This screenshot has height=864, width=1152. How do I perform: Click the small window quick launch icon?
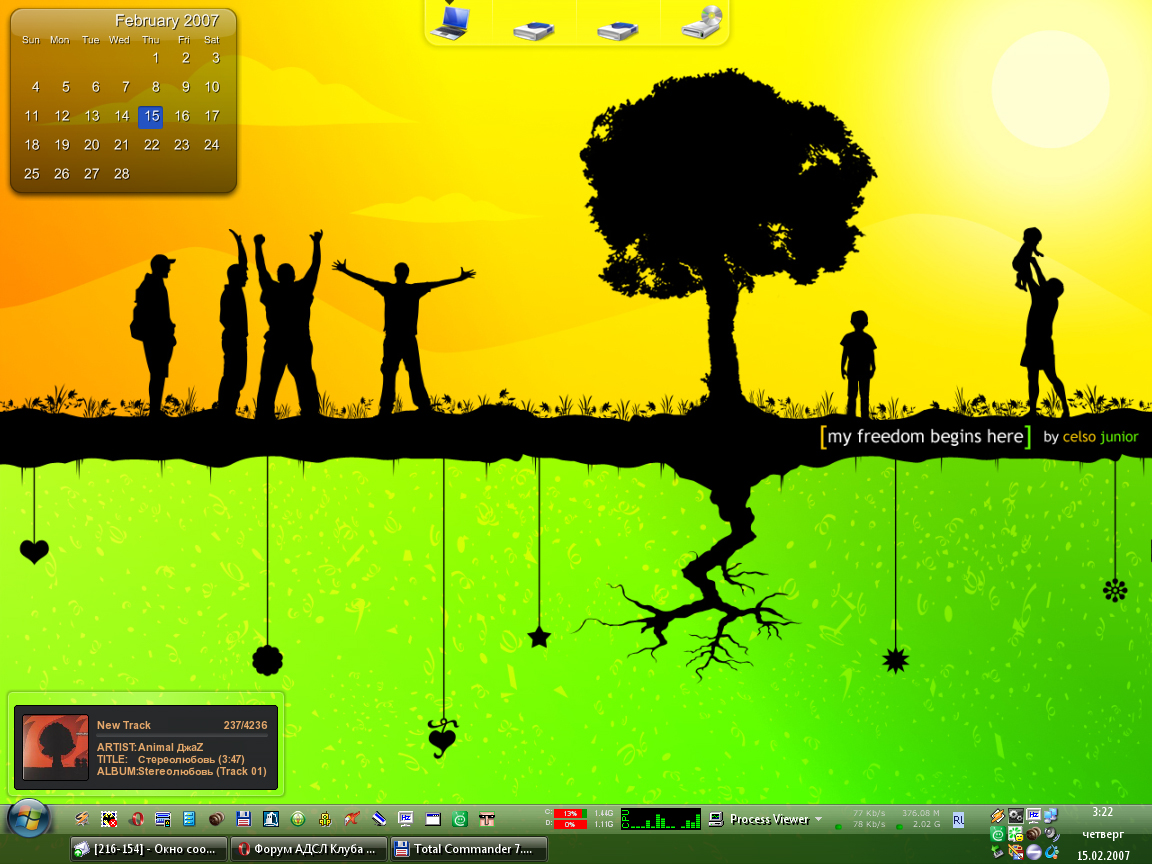point(433,818)
